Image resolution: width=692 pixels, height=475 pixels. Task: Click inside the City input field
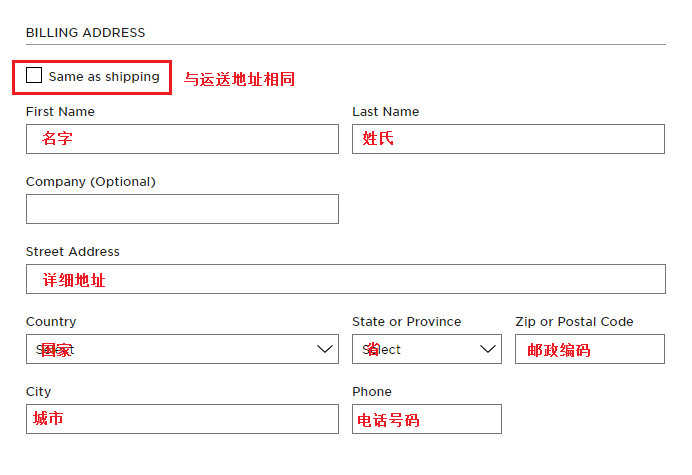pyautogui.click(x=182, y=419)
